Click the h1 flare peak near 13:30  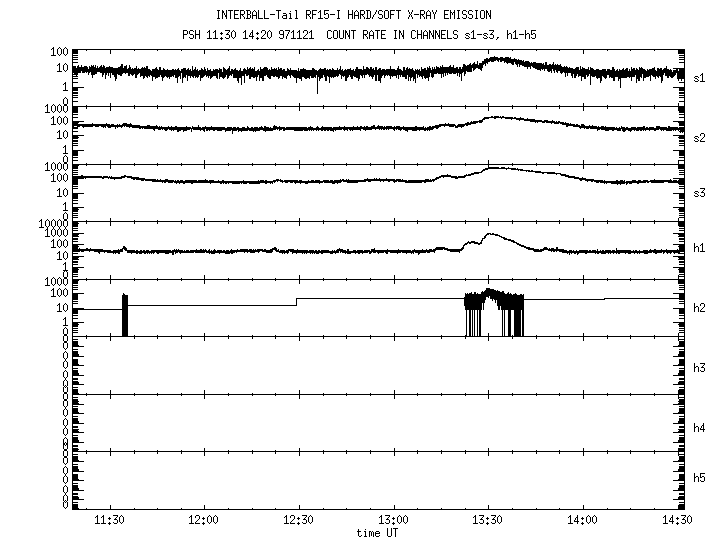pos(490,235)
